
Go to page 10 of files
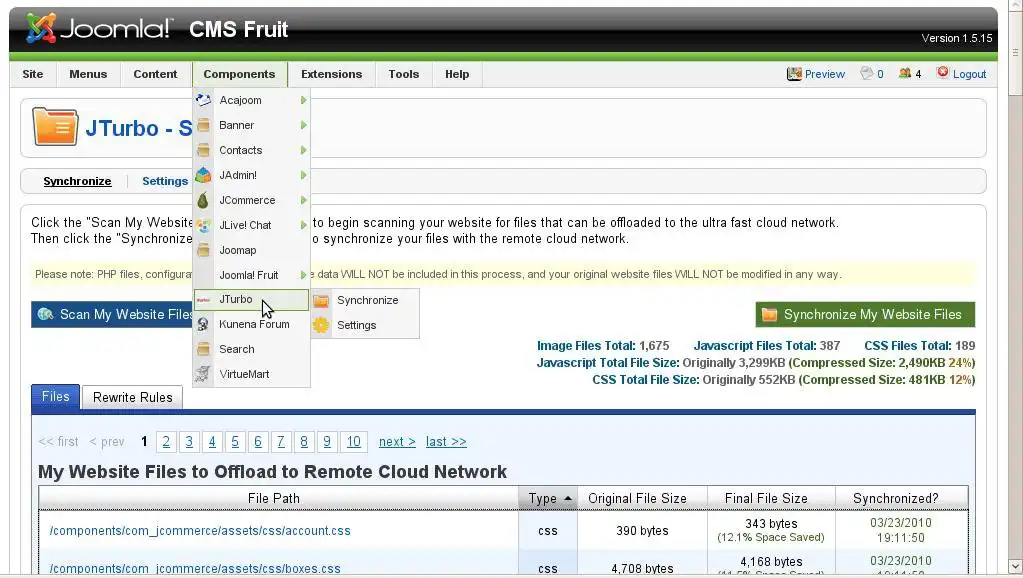click(x=354, y=442)
